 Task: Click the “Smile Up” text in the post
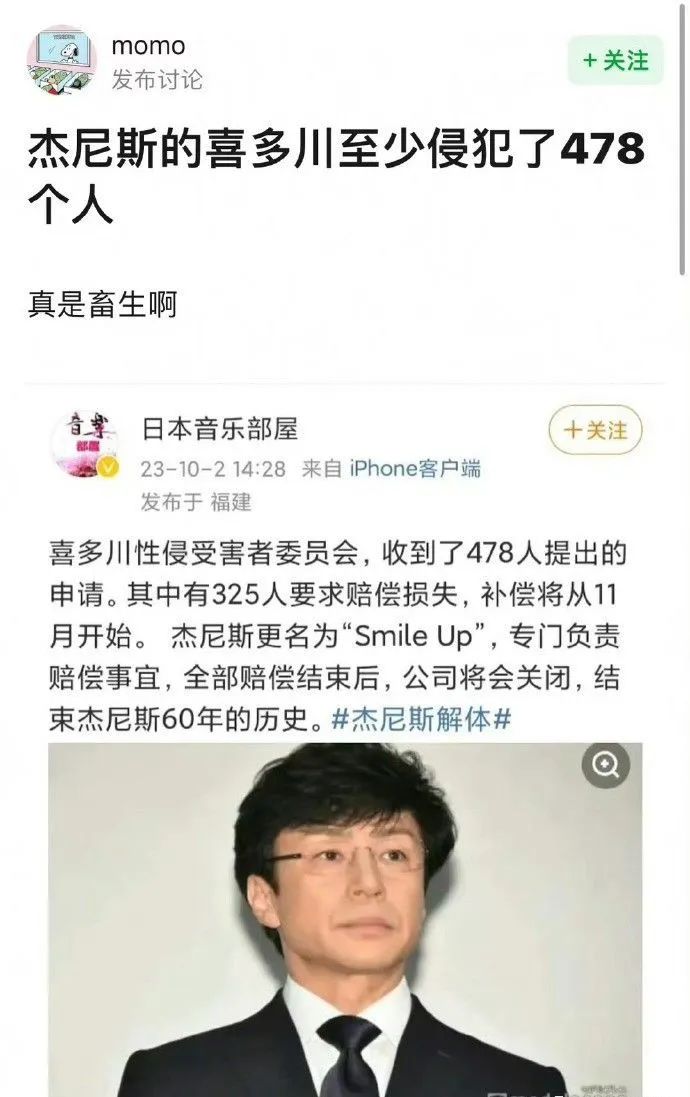[x=414, y=636]
